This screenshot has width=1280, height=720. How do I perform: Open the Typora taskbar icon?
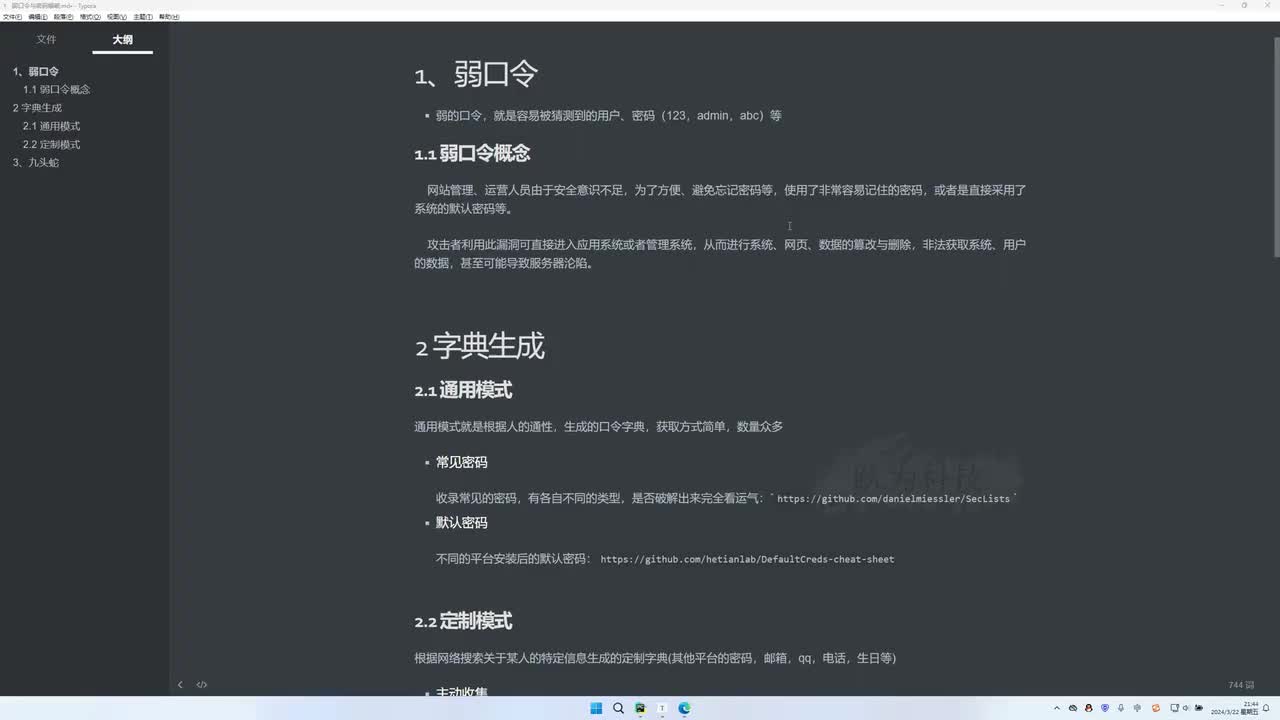click(x=662, y=708)
